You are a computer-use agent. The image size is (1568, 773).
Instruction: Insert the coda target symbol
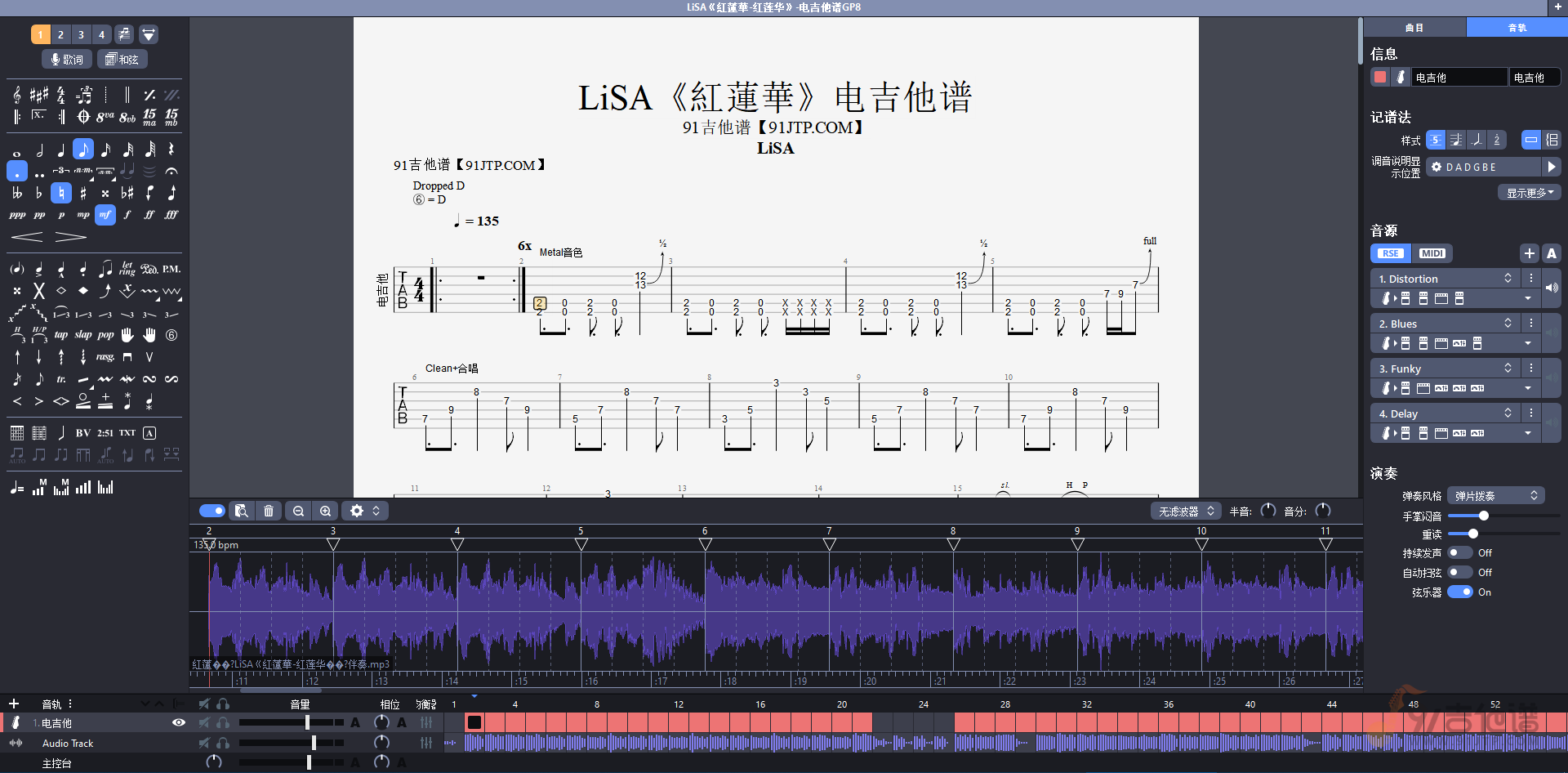point(83,117)
